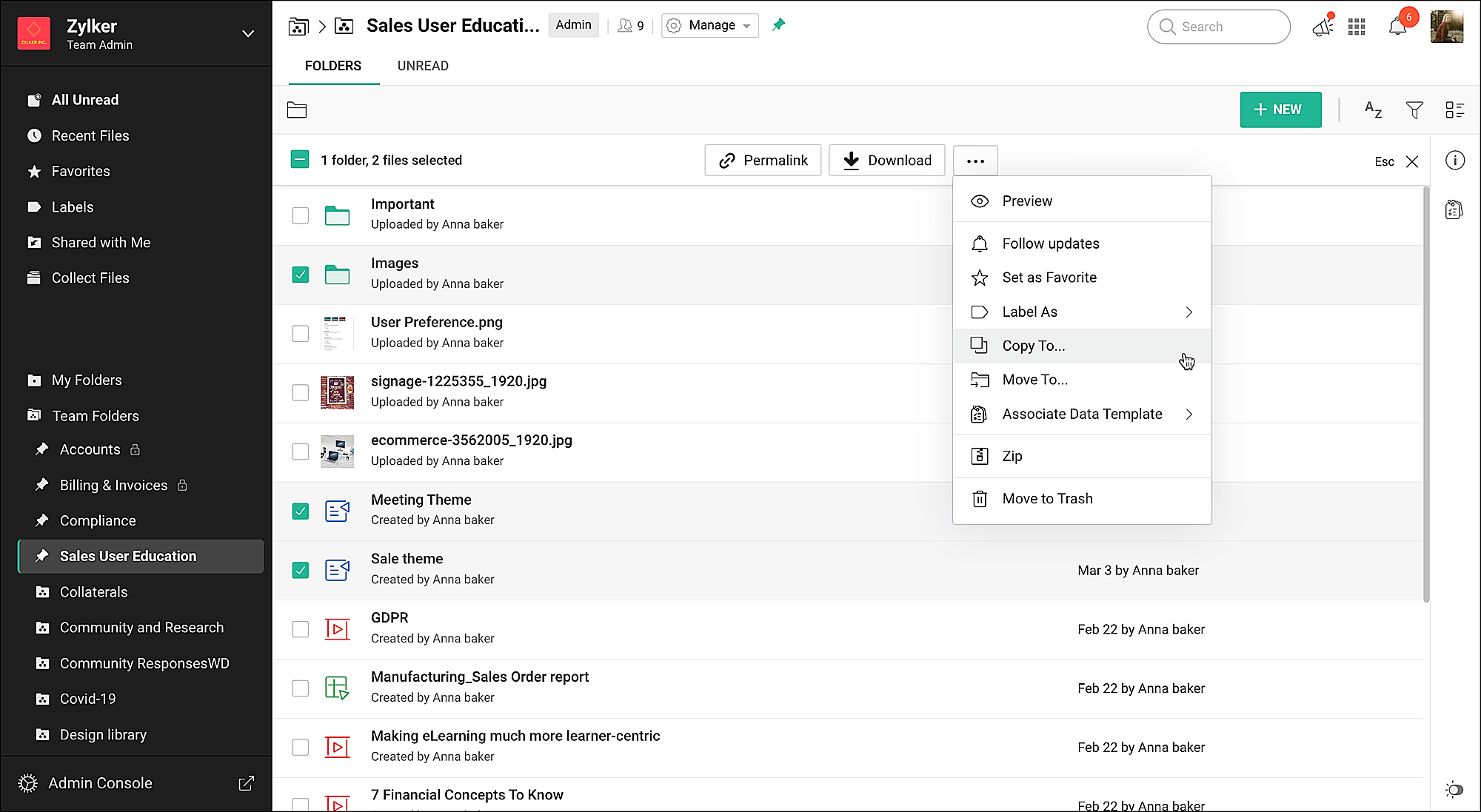Expand the Label As submenu arrow
The height and width of the screenshot is (812, 1481).
(x=1189, y=312)
